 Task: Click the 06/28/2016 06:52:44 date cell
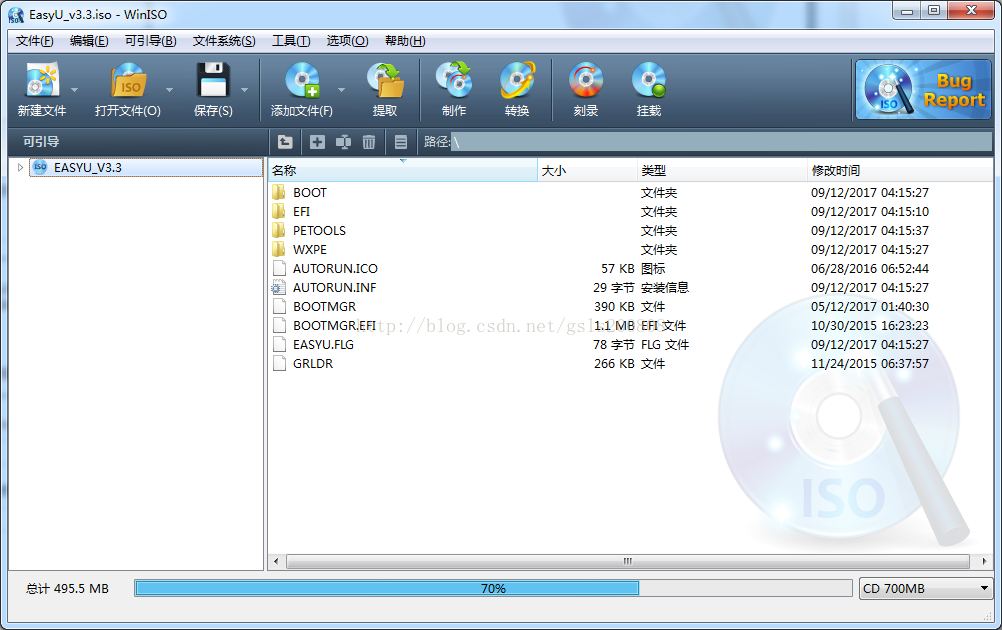pyautogui.click(x=870, y=268)
